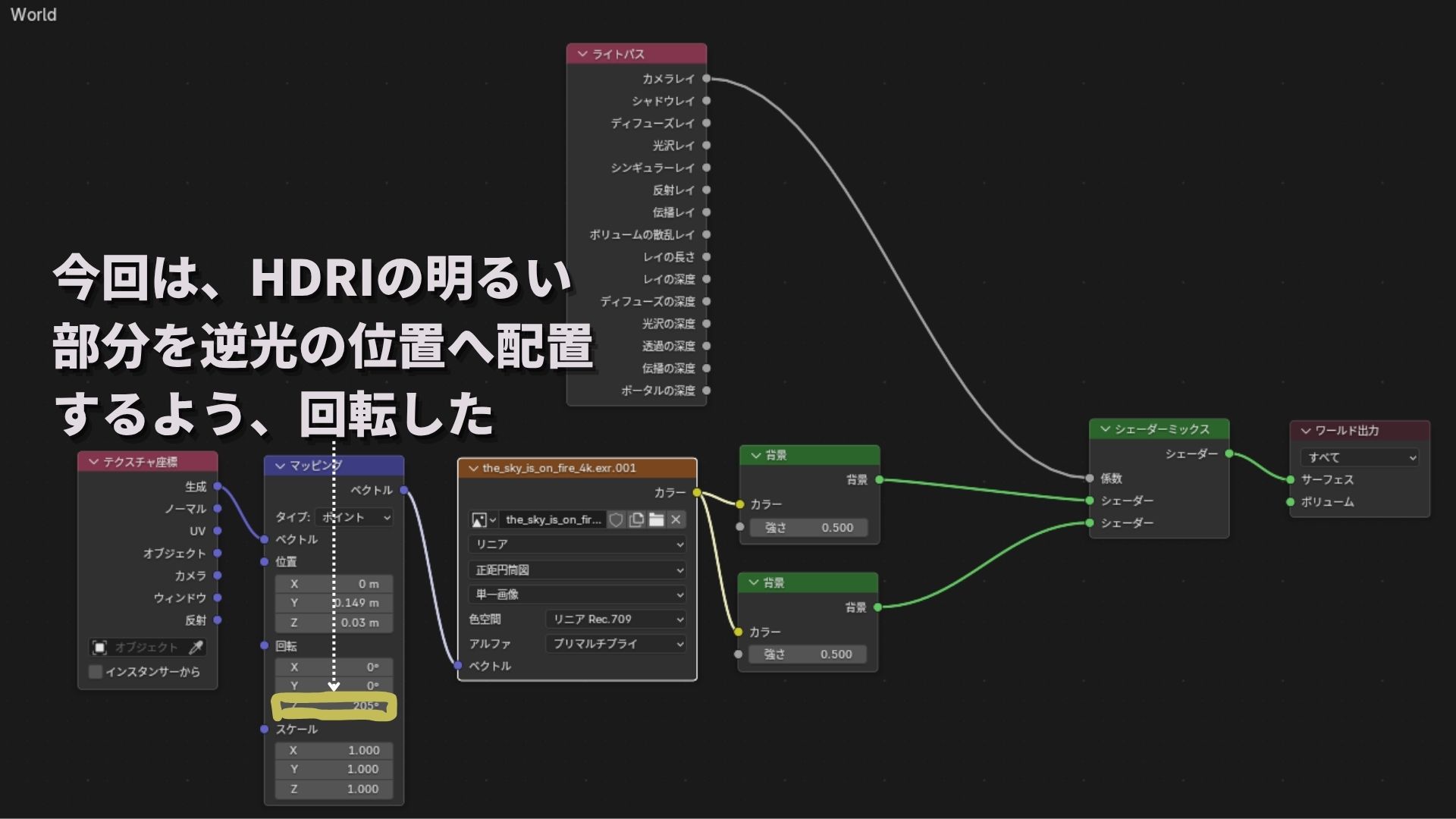1456x819 pixels.
Task: Collapse the ワールド出力 node
Action: 1306,431
